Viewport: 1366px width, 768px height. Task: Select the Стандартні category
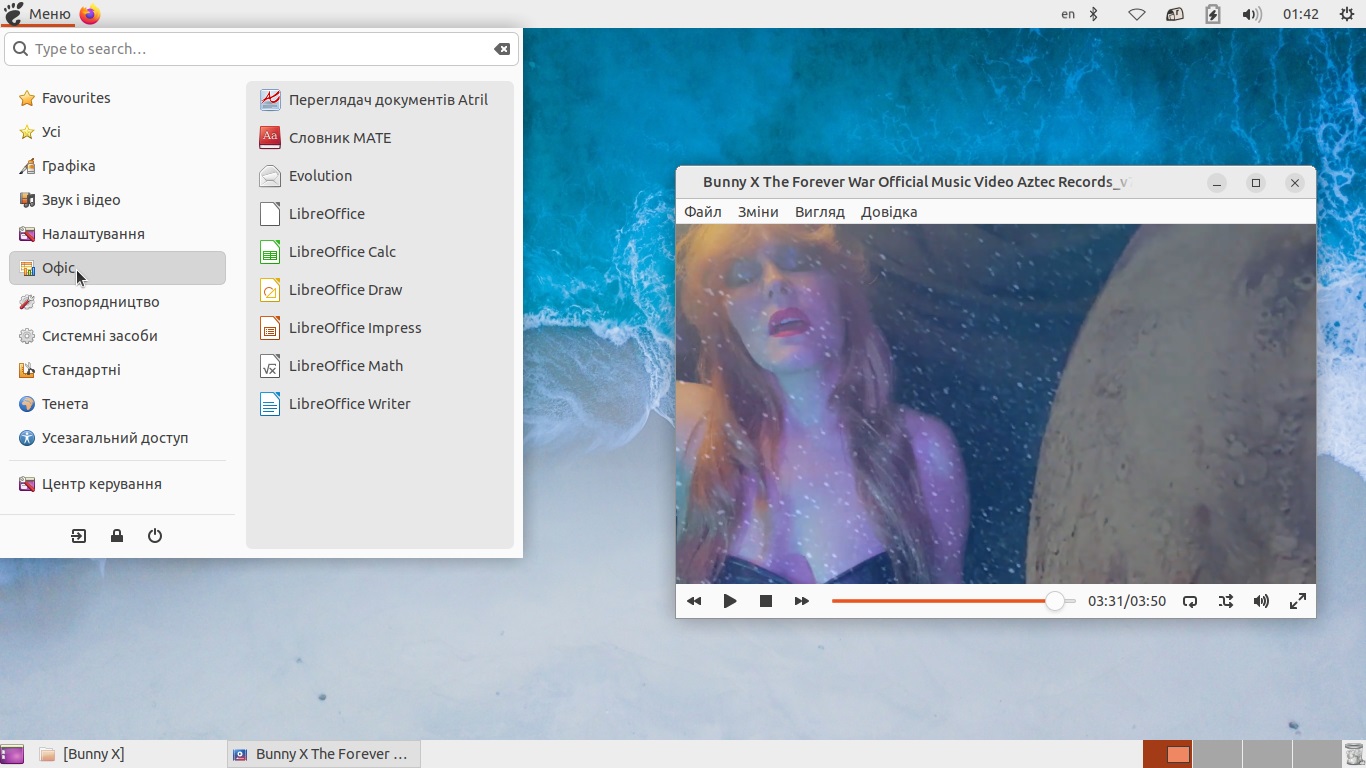coord(117,370)
